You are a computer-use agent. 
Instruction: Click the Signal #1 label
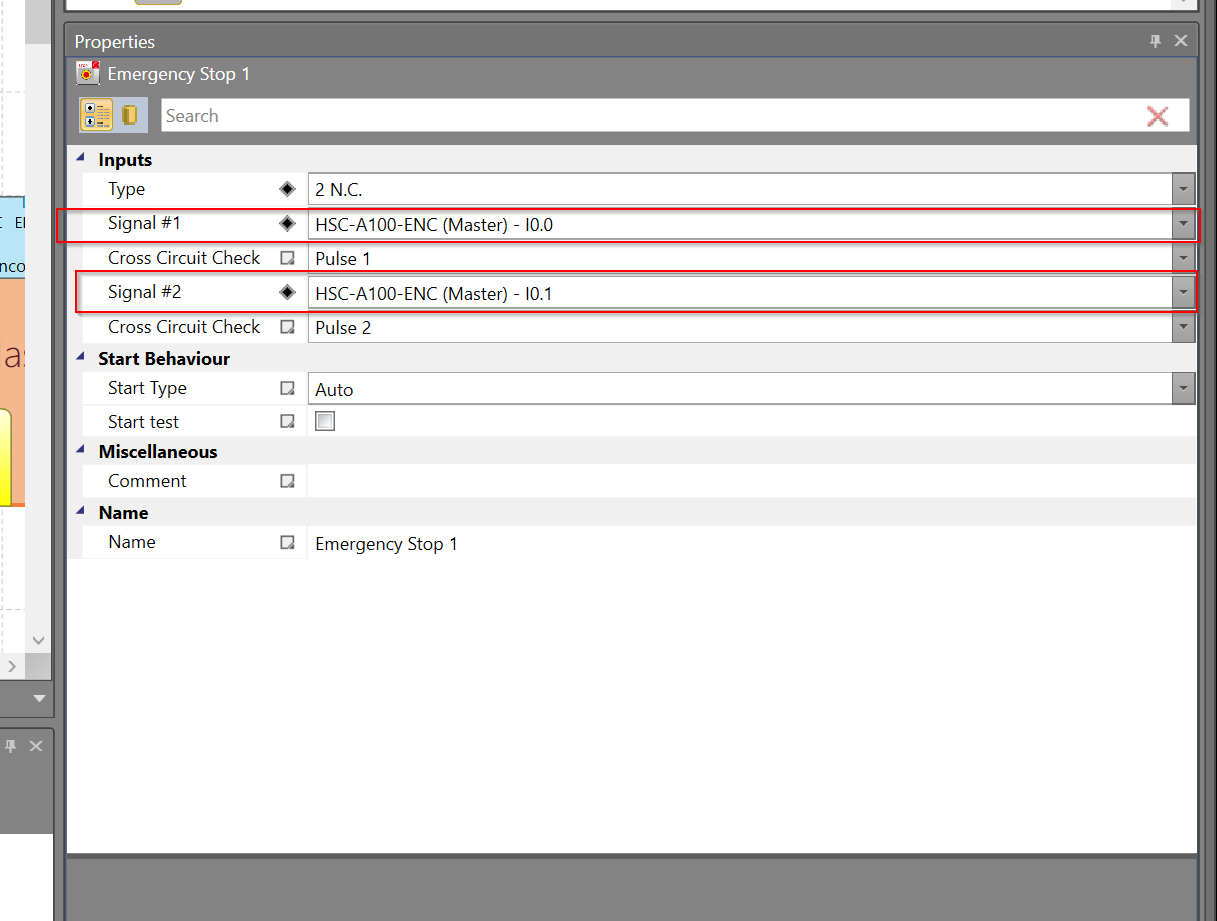(x=146, y=223)
